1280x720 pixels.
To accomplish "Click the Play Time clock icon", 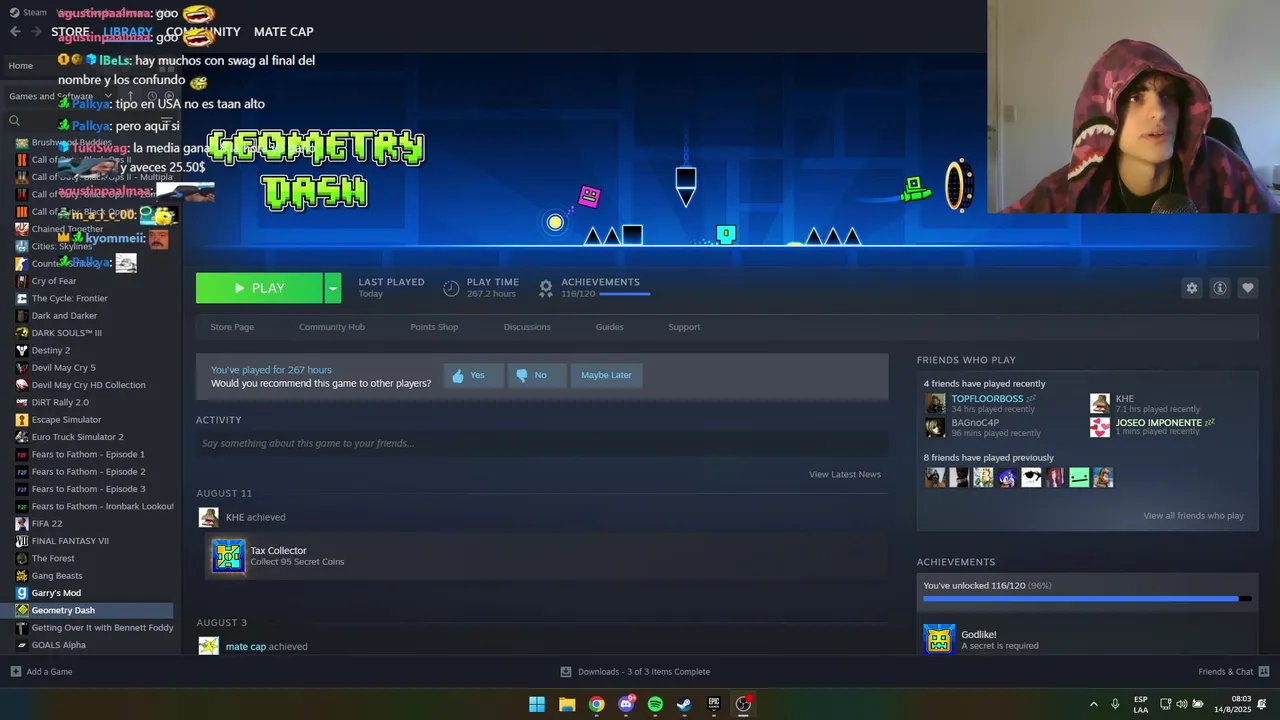I will pyautogui.click(x=451, y=288).
